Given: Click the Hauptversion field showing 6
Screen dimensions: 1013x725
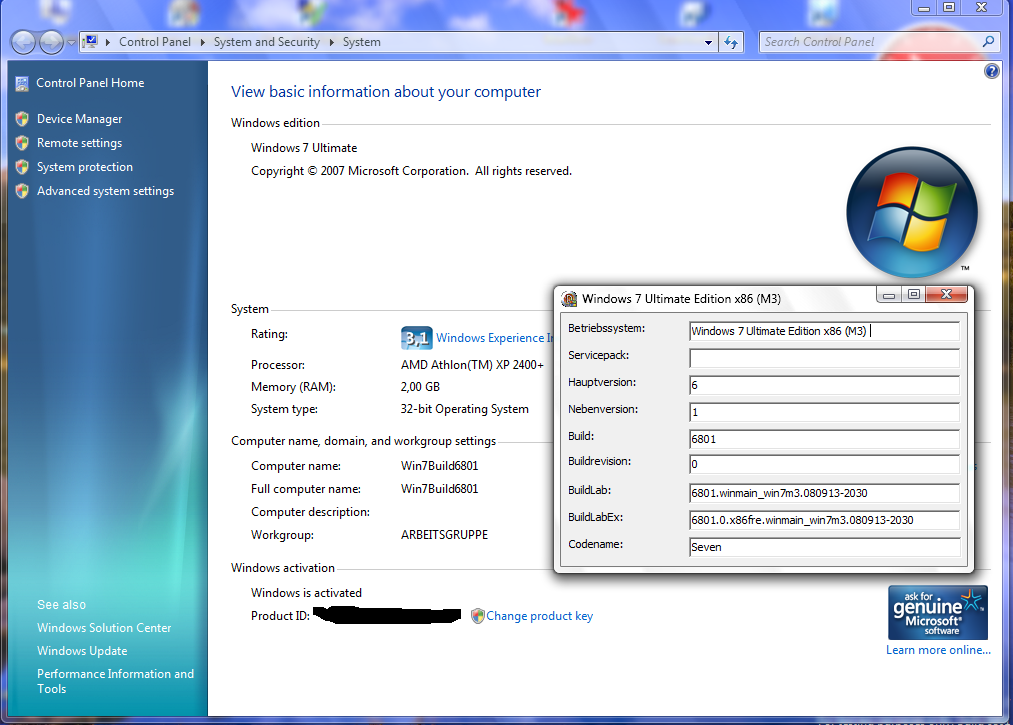Looking at the screenshot, I should 824,384.
